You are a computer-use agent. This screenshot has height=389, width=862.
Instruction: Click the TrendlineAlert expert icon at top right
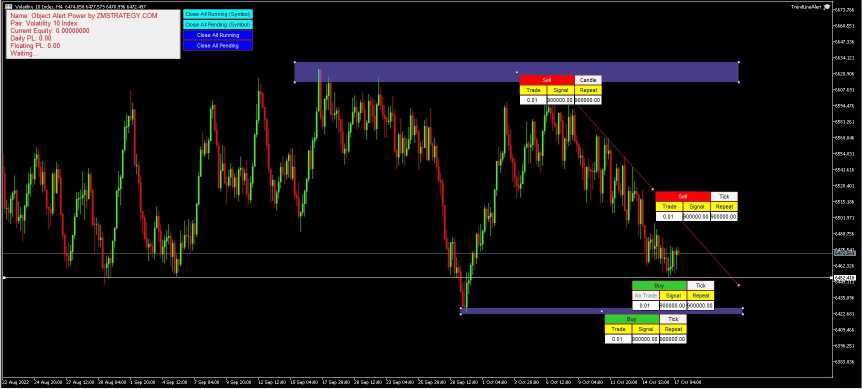click(x=827, y=7)
